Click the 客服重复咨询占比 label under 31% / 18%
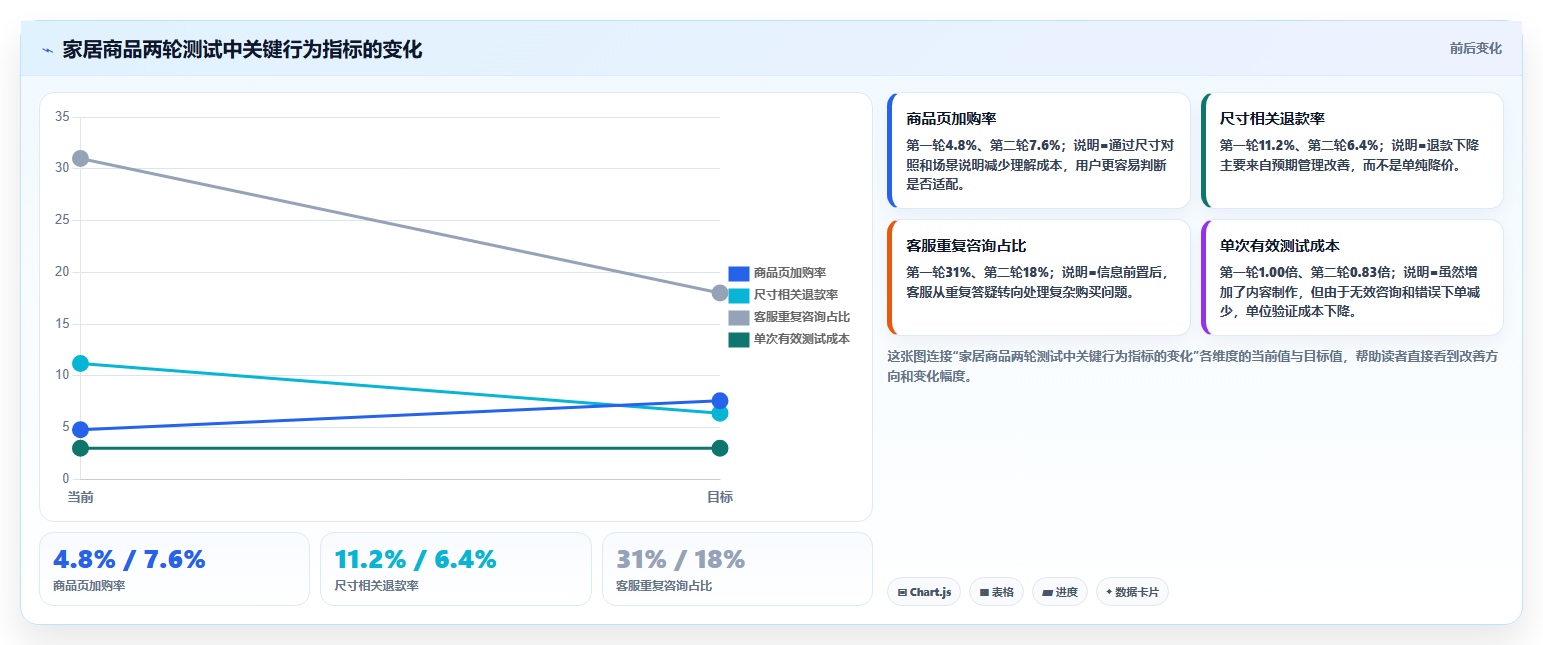Viewport: 1543px width, 645px height. [x=664, y=585]
